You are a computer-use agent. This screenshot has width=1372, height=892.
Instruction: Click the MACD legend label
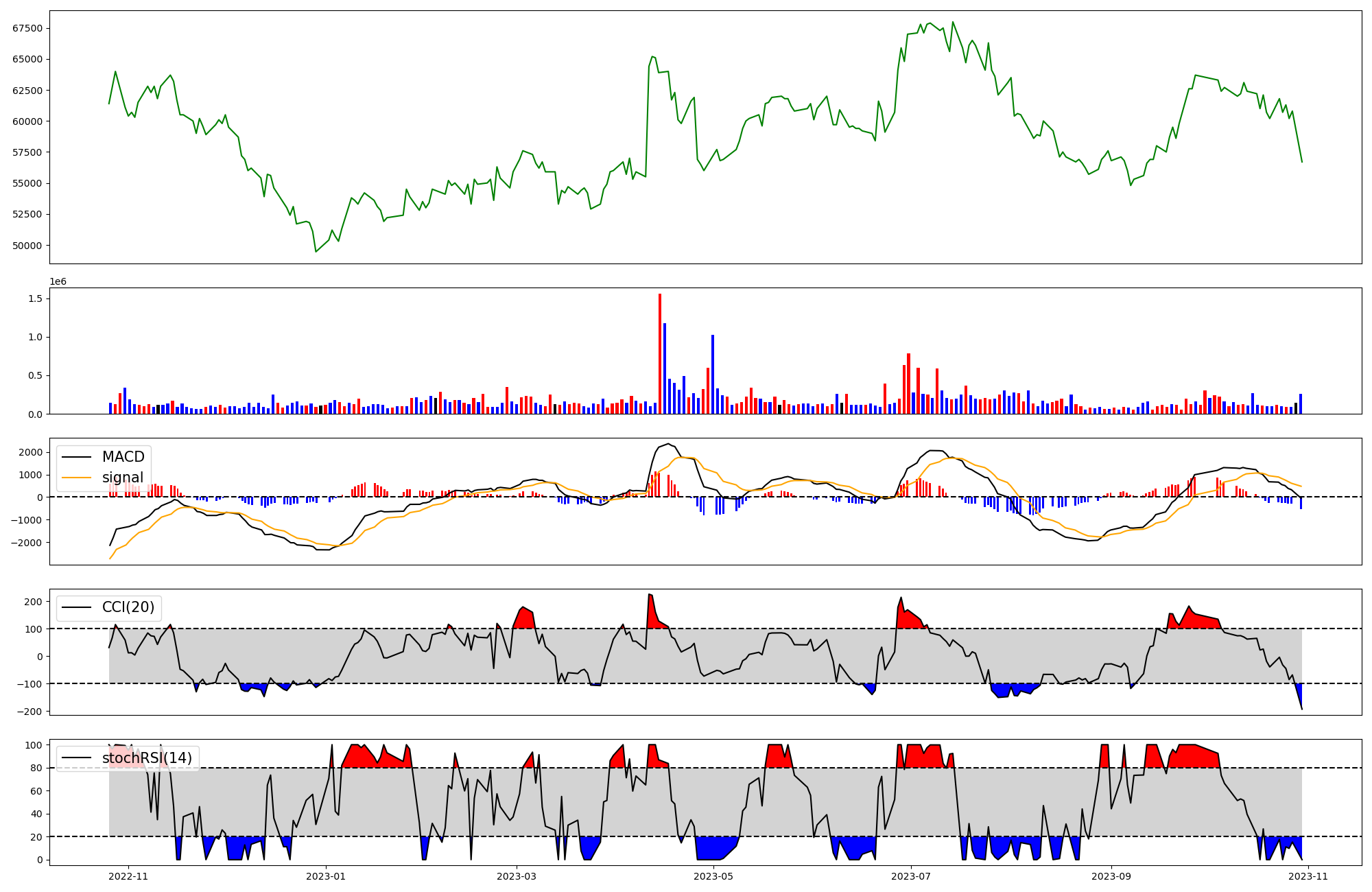tap(123, 457)
